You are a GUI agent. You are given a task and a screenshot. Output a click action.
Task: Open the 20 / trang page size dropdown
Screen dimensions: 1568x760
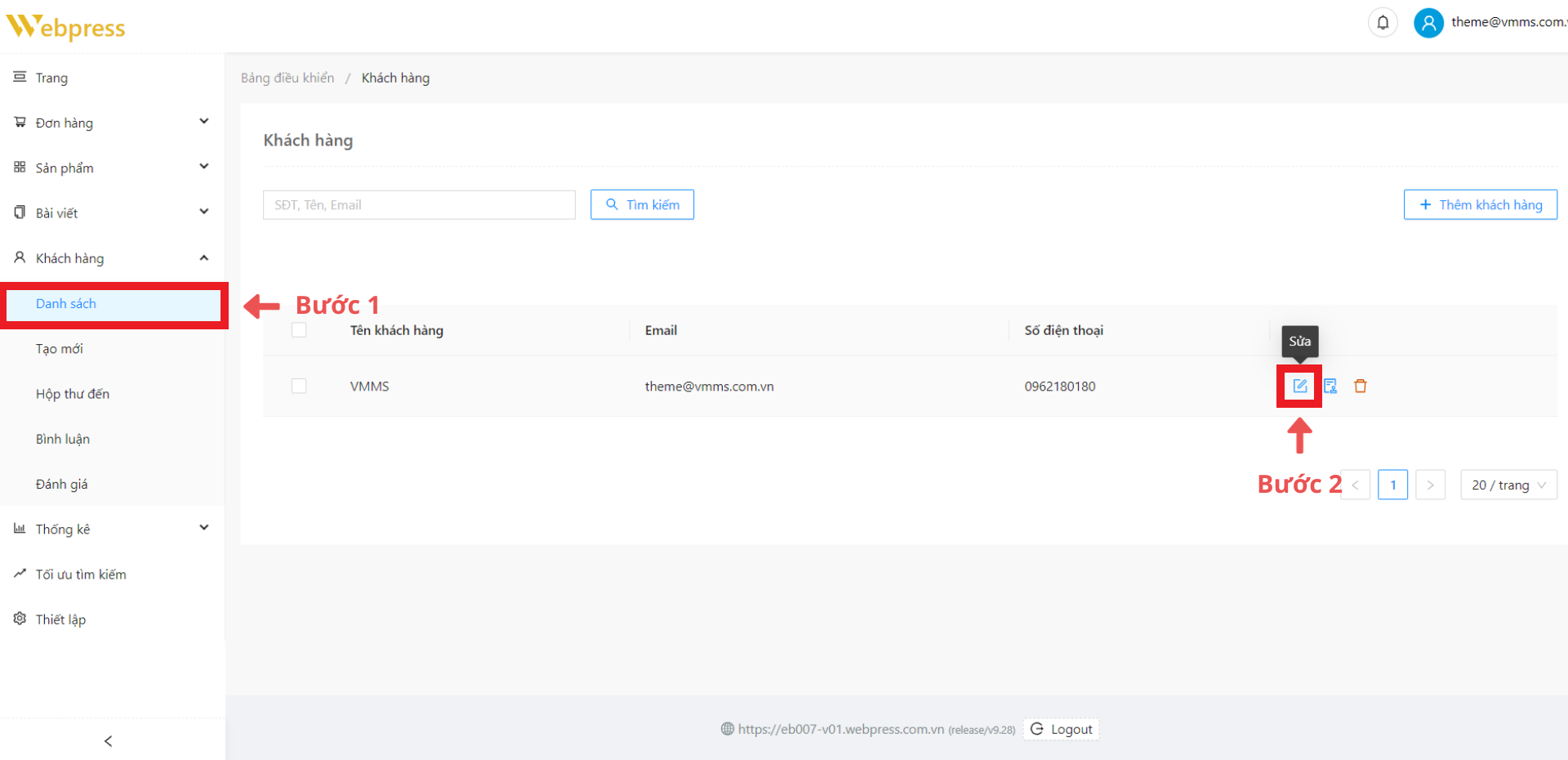pos(1508,485)
